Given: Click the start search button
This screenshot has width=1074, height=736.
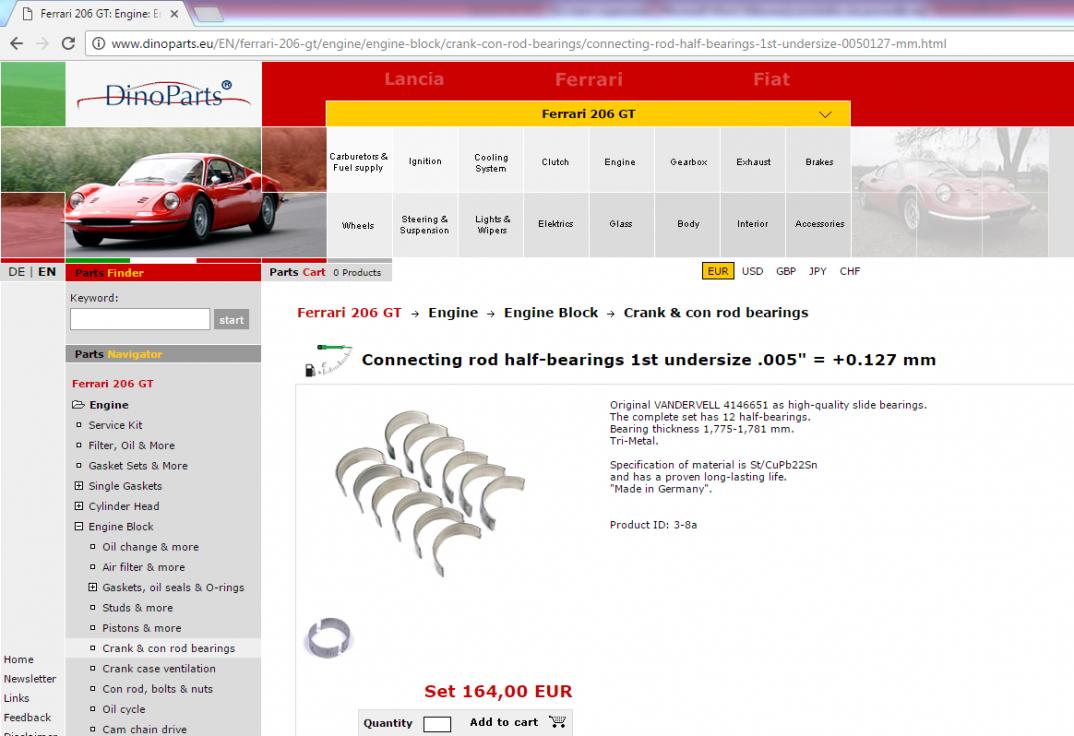Looking at the screenshot, I should [x=232, y=320].
